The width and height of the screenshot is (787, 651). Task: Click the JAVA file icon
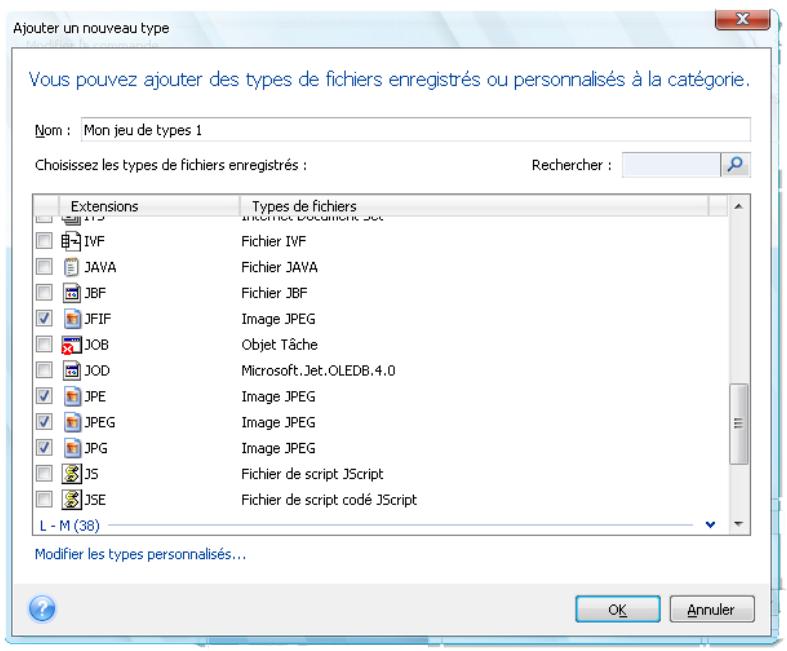71,267
